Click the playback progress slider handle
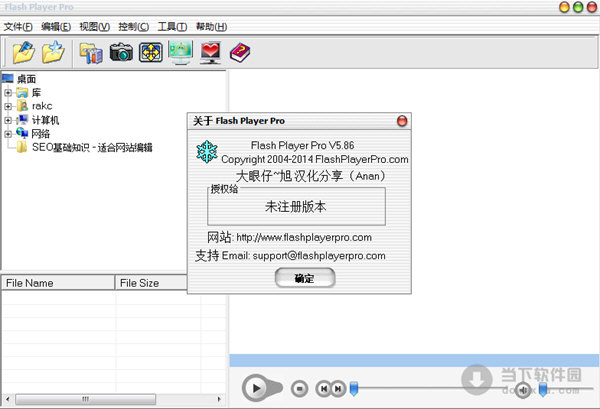 click(354, 388)
